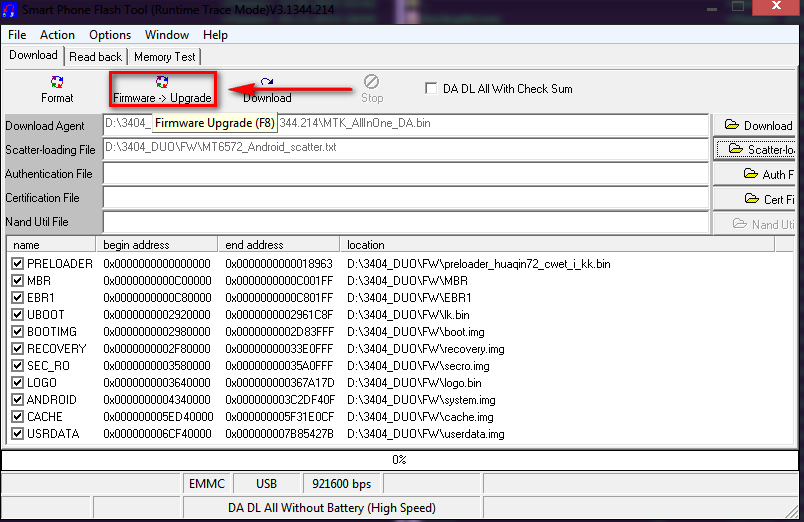The width and height of the screenshot is (804, 522).
Task: Uncheck the SEC_RO partition checkbox
Action: click(x=17, y=366)
